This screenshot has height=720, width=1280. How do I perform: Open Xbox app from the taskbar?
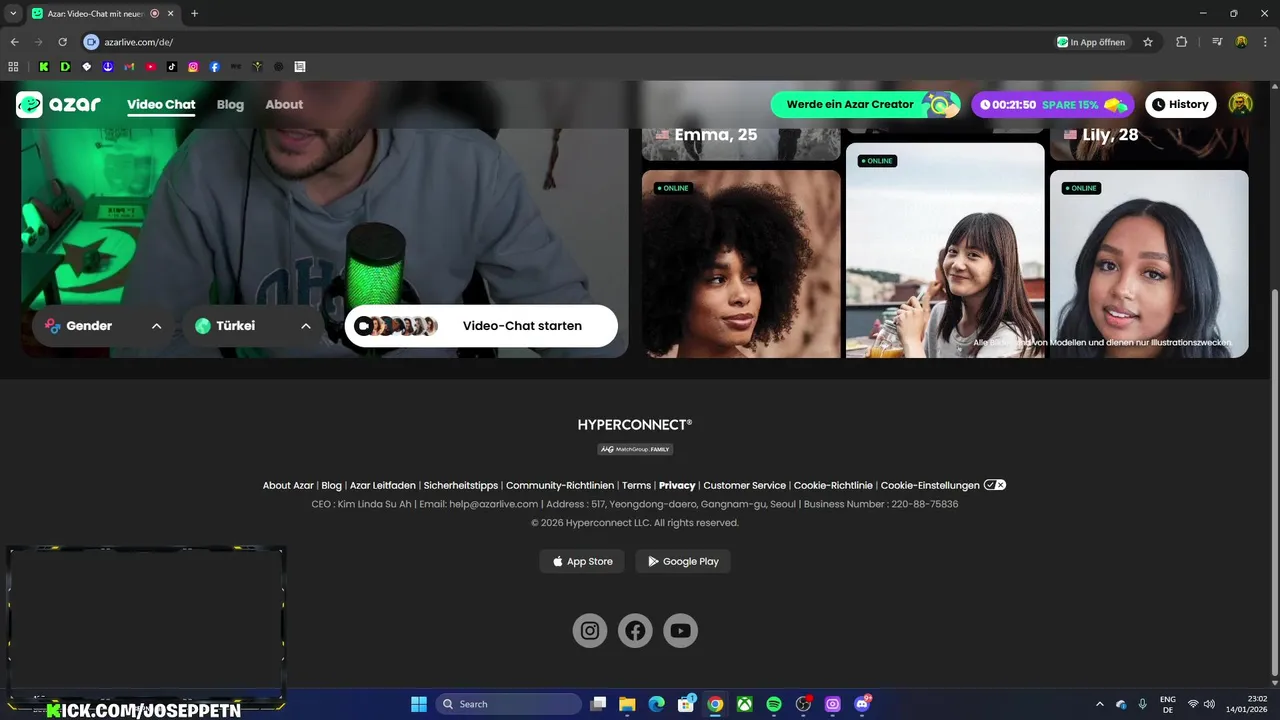coord(745,704)
